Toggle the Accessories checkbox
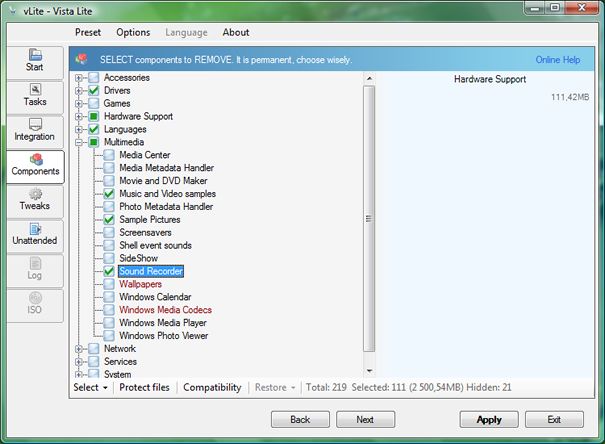605x444 pixels. click(x=94, y=78)
